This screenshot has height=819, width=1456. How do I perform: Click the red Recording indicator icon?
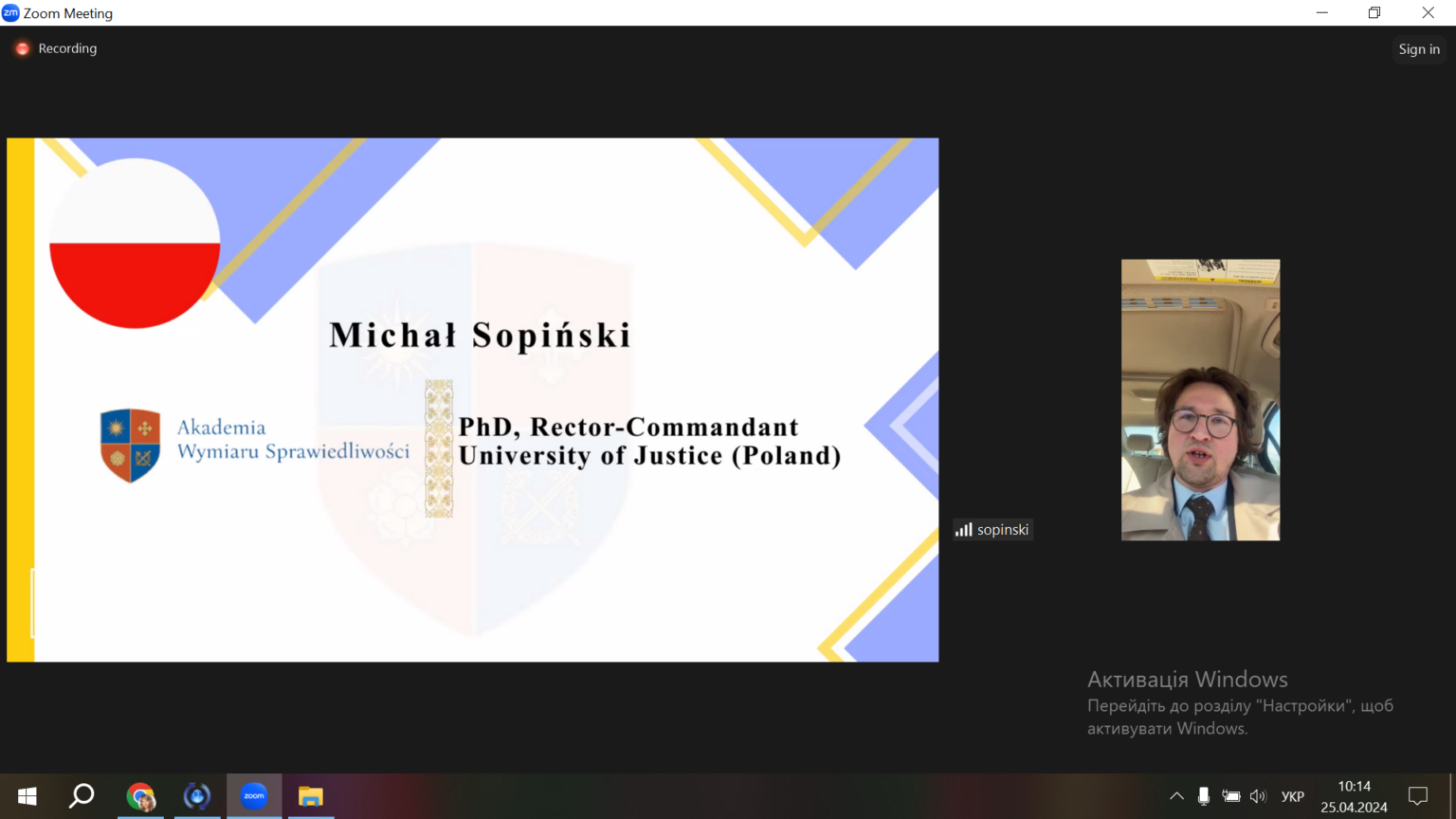coord(22,48)
